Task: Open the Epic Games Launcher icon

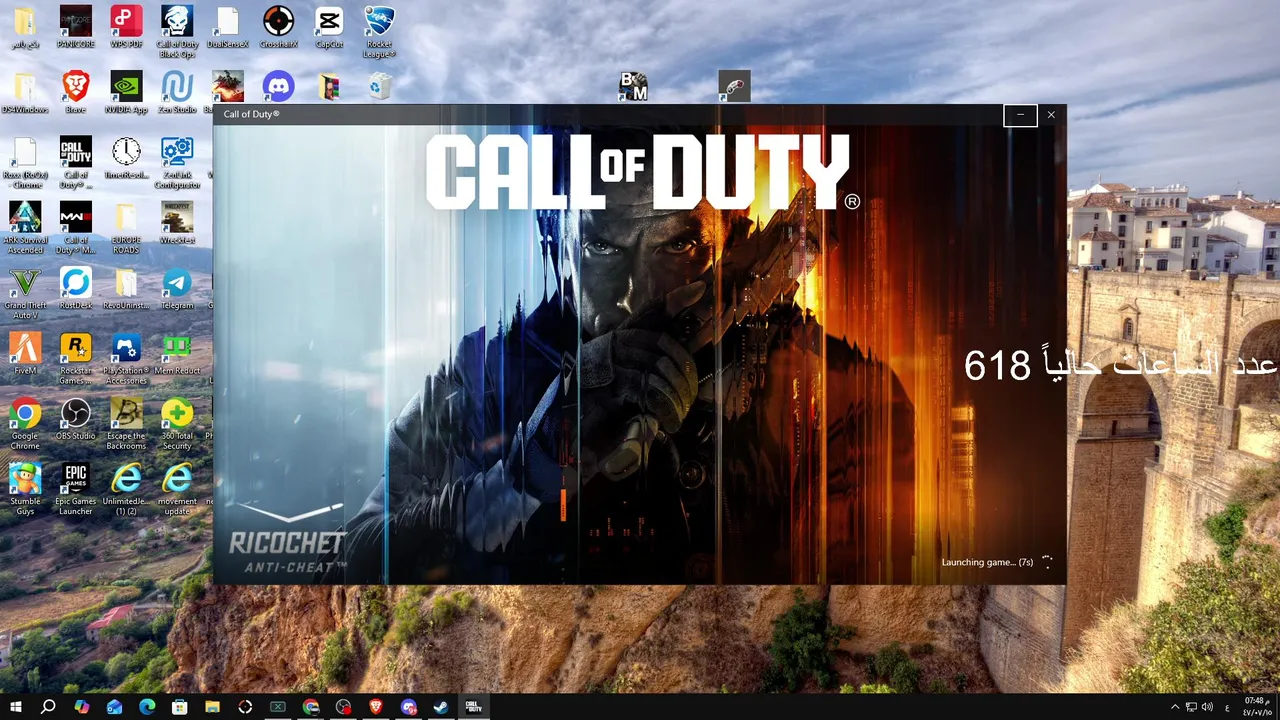Action: [x=76, y=488]
